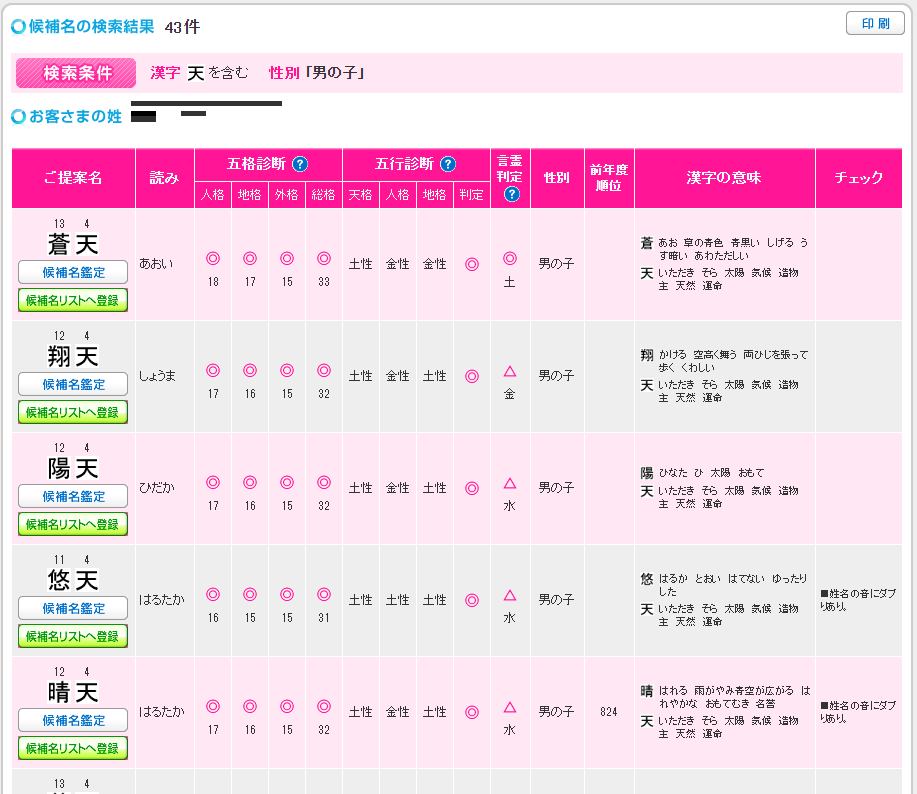Click the 性別 column header

tap(557, 178)
